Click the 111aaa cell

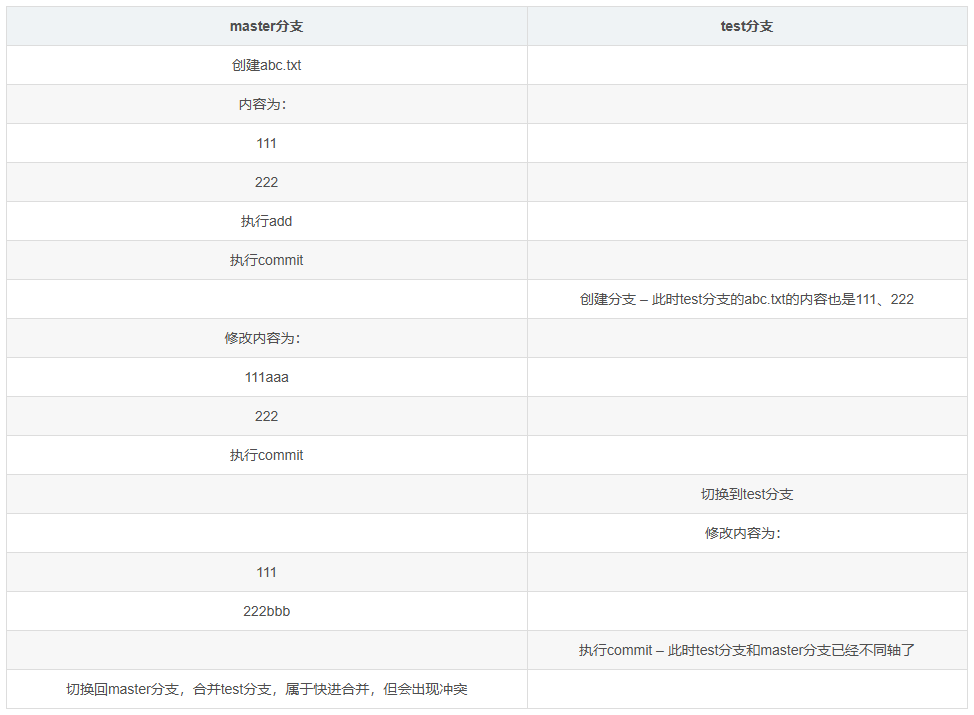click(x=266, y=377)
